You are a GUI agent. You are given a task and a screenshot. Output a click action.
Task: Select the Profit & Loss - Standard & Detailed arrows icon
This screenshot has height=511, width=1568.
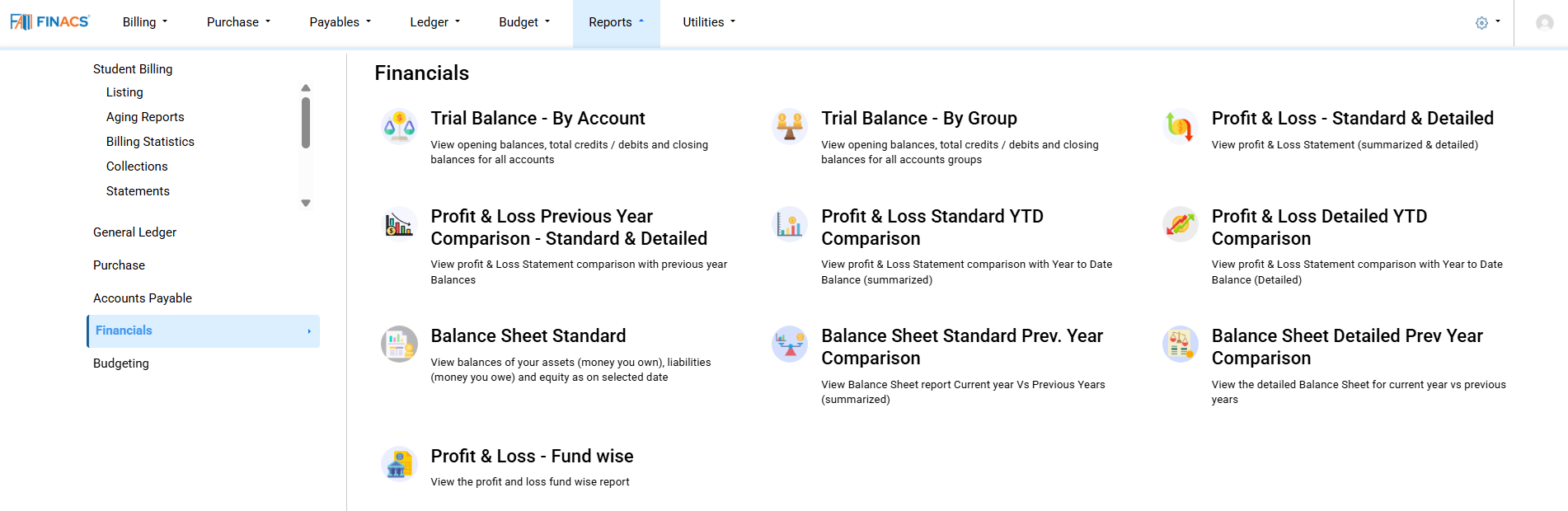tap(1180, 125)
